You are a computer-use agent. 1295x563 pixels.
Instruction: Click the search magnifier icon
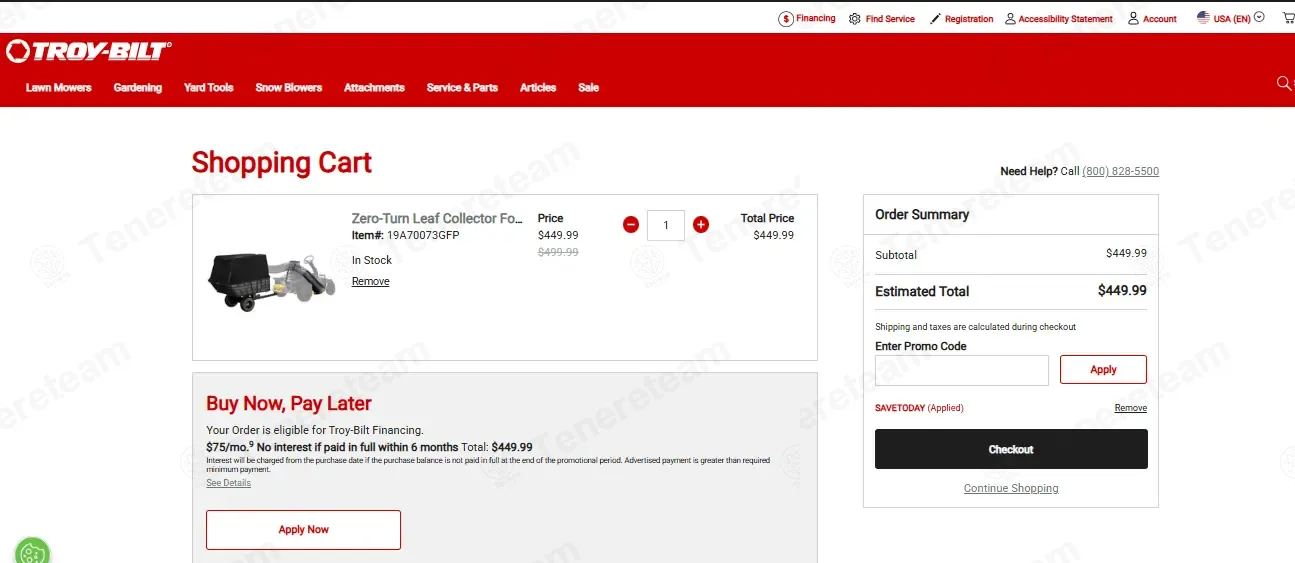tap(1284, 83)
